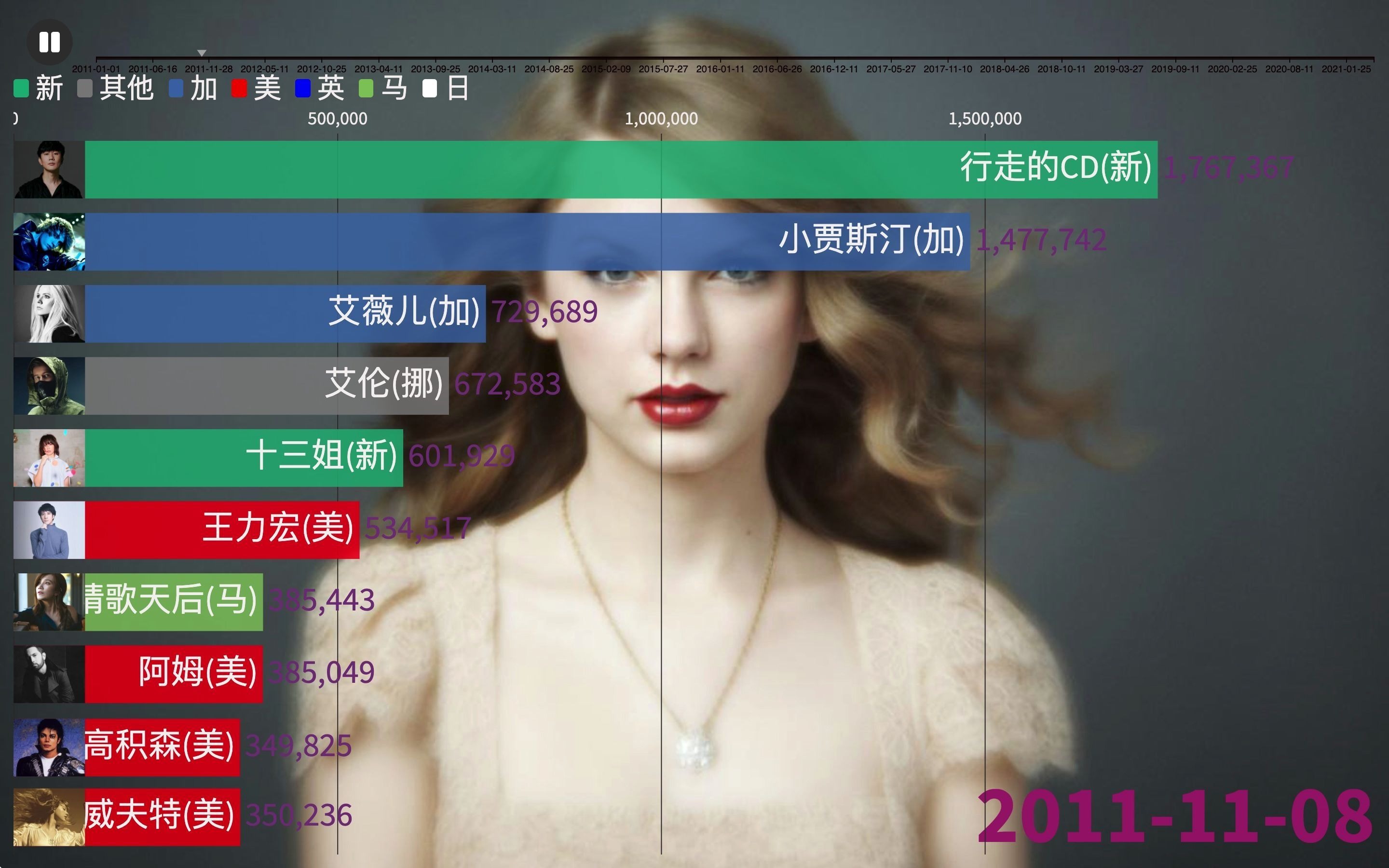Select the 十三姐(新) bar

[x=244, y=458]
